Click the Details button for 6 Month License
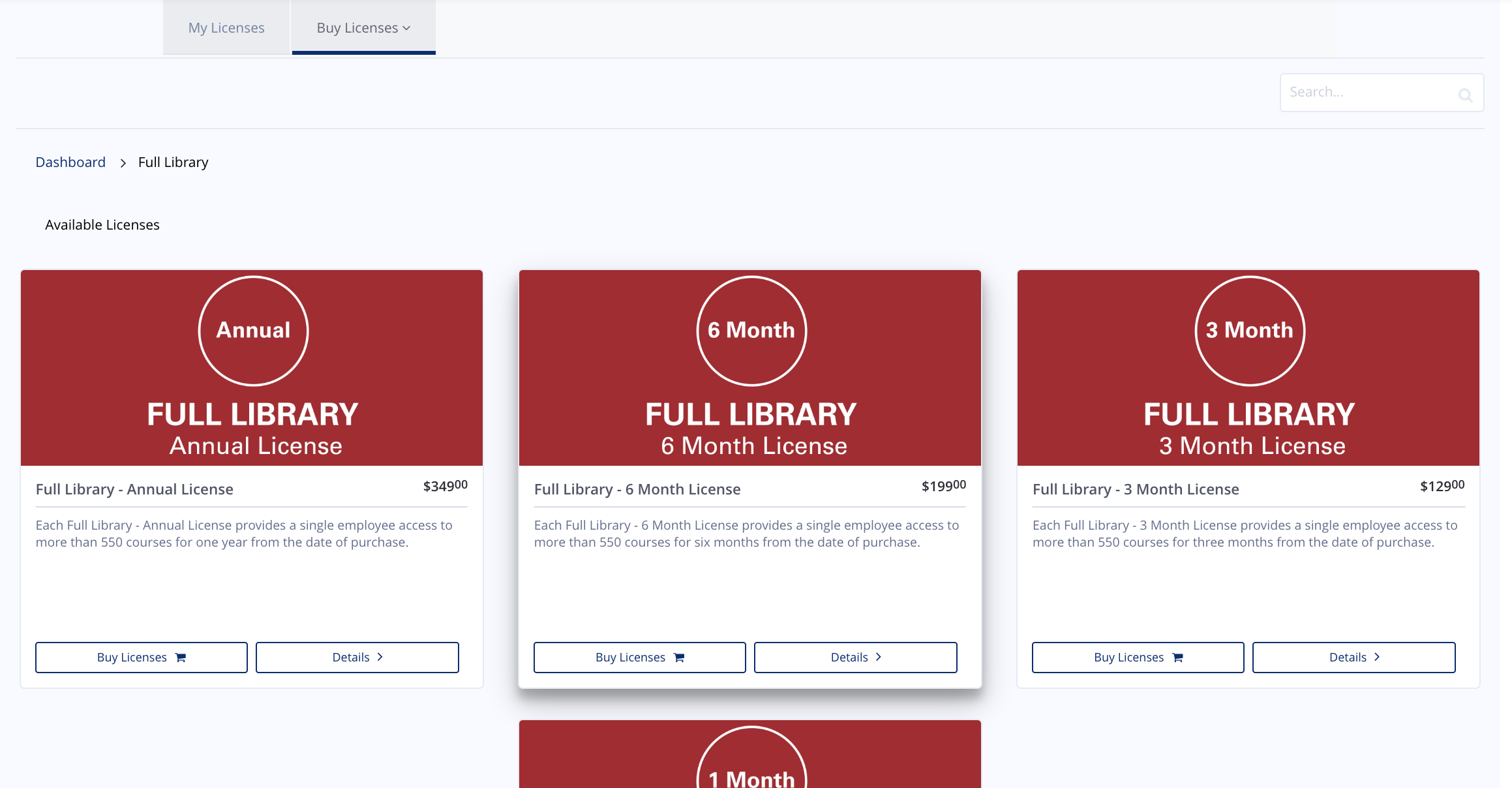Screen dimensions: 1512x788 pos(855,657)
